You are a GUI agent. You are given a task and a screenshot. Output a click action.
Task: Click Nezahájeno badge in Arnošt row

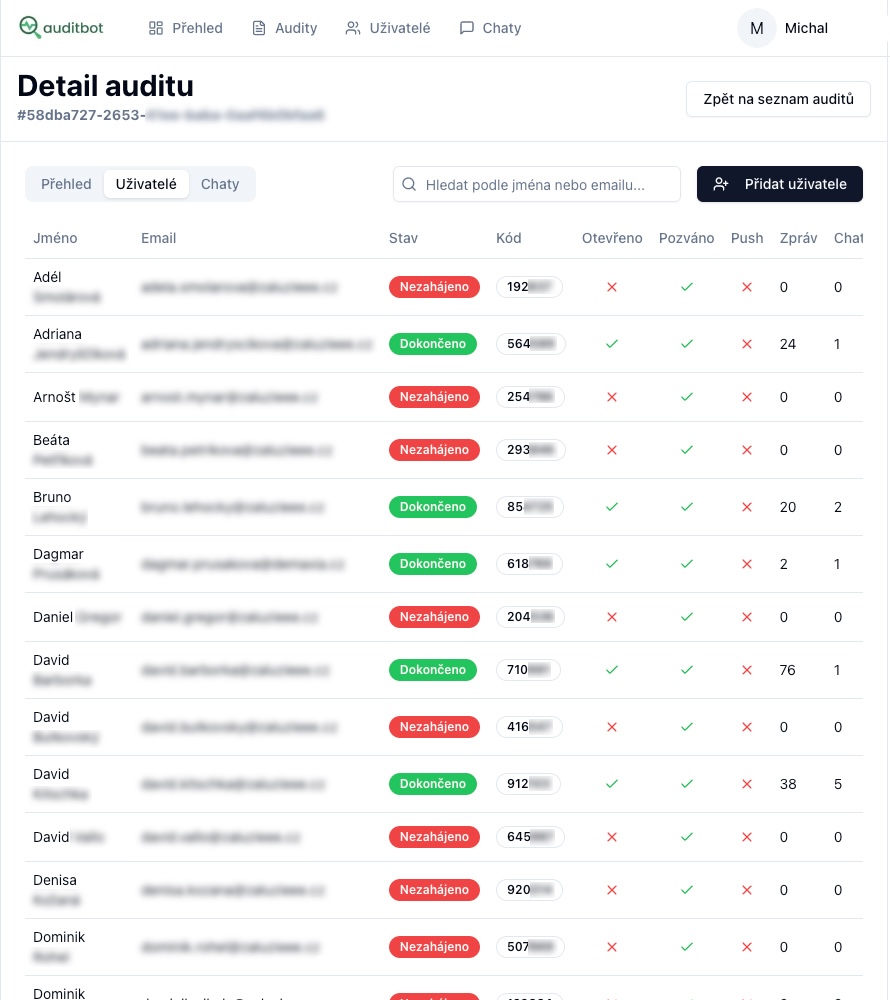(434, 397)
